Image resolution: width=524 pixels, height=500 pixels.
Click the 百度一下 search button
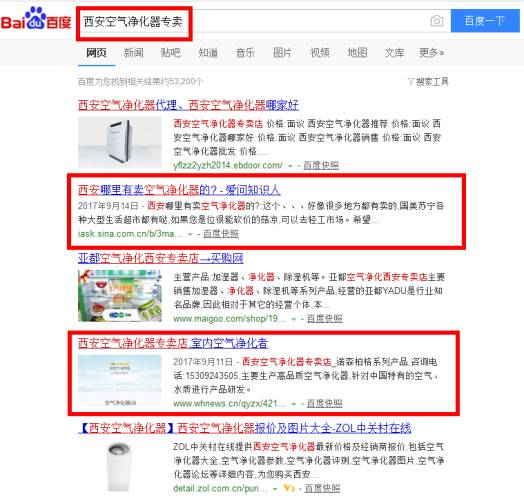[x=485, y=21]
